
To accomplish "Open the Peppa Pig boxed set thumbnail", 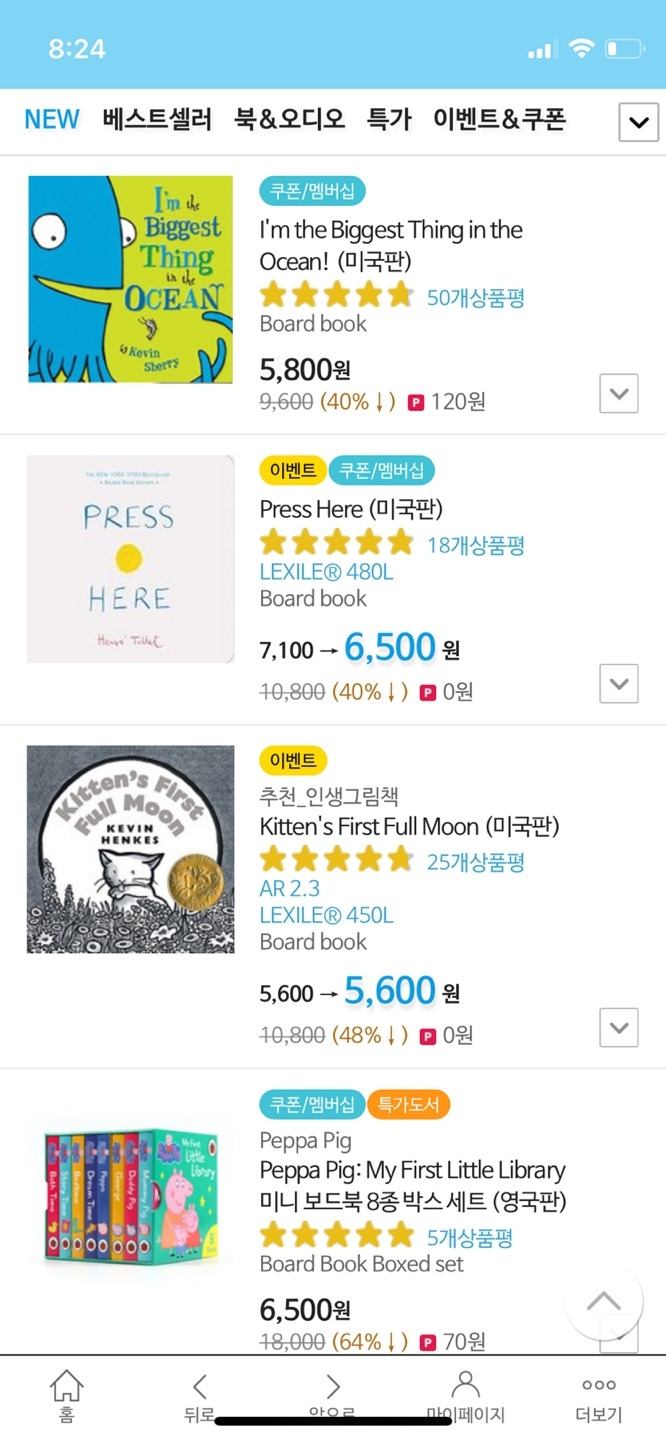I will 130,1193.
